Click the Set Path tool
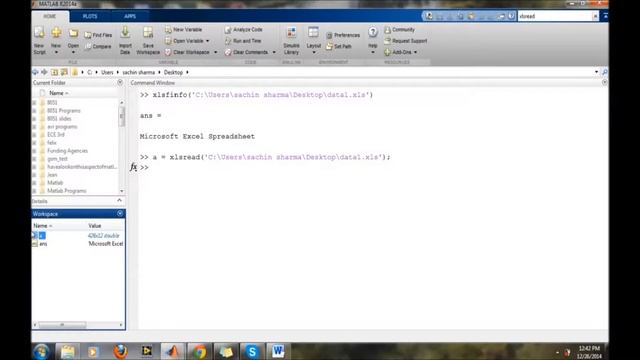This screenshot has height=360, width=640. click(339, 47)
